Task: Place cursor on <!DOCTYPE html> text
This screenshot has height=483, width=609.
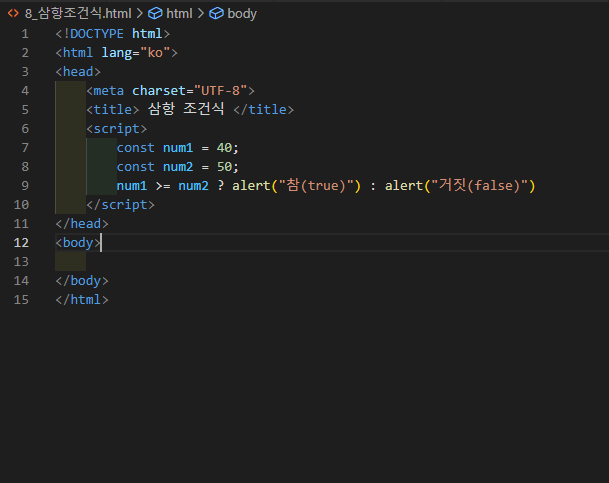Action: click(112, 34)
